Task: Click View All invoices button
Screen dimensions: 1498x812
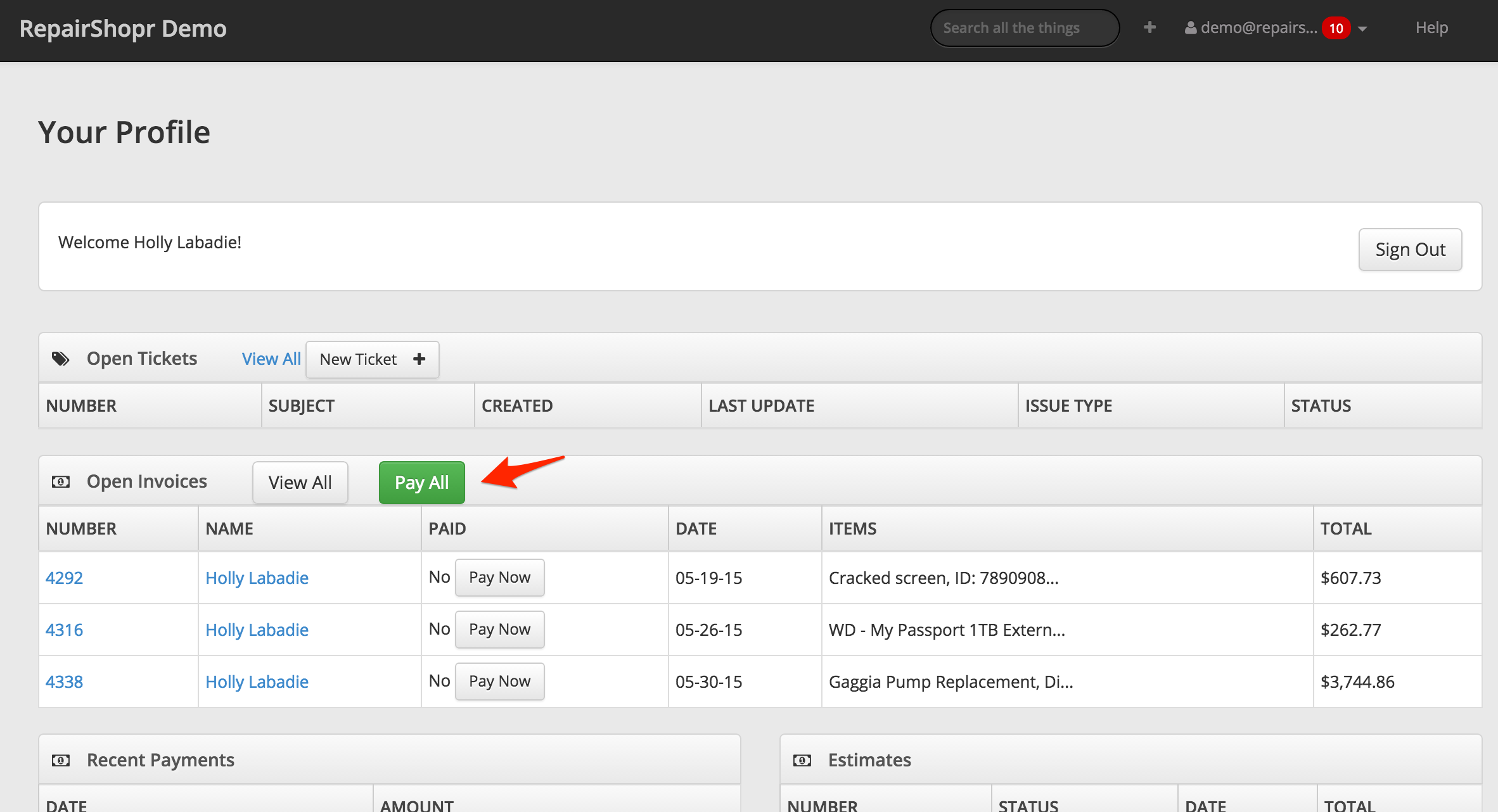Action: click(x=300, y=483)
